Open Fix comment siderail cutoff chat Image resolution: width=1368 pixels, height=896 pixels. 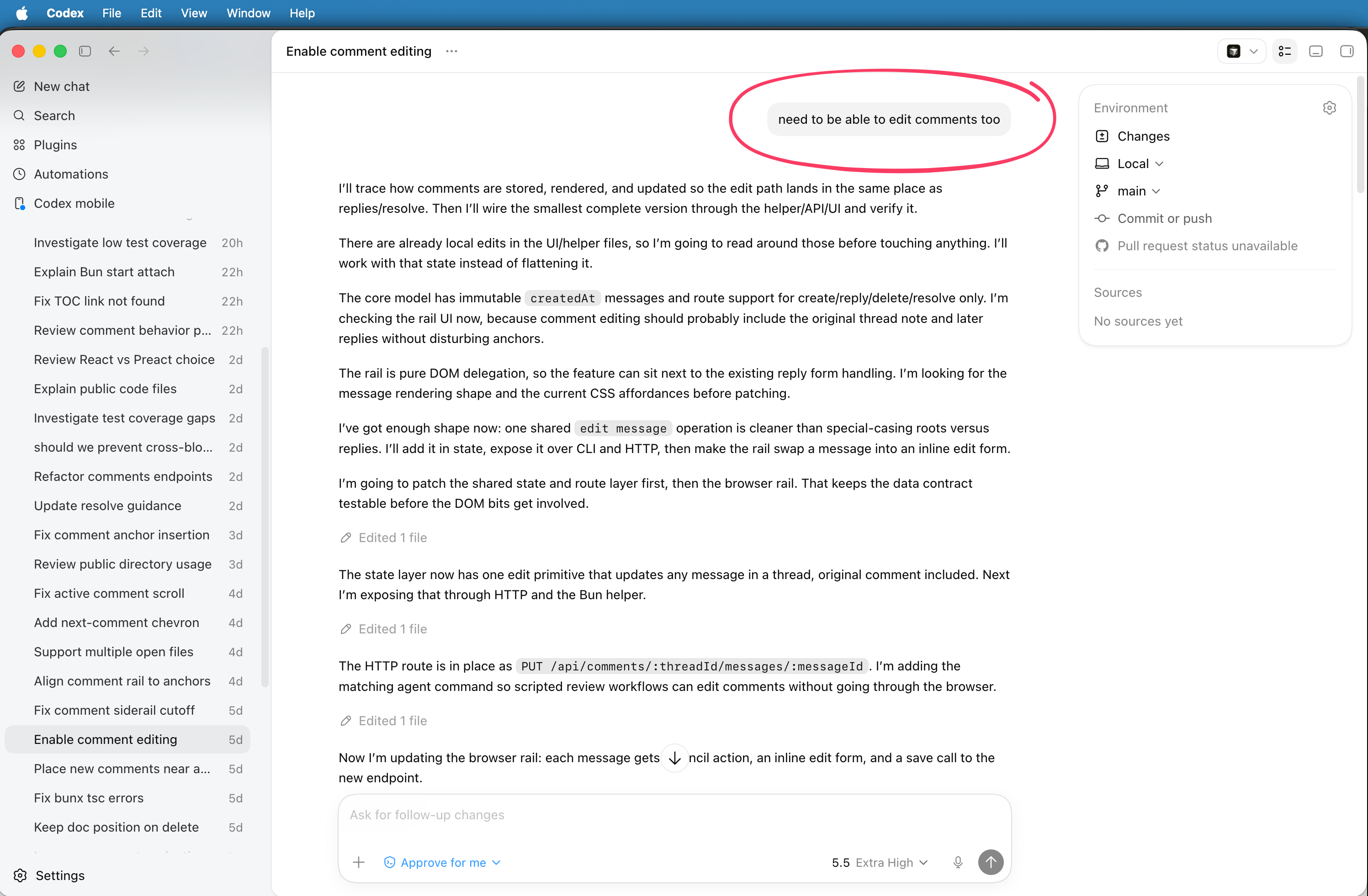(x=127, y=711)
